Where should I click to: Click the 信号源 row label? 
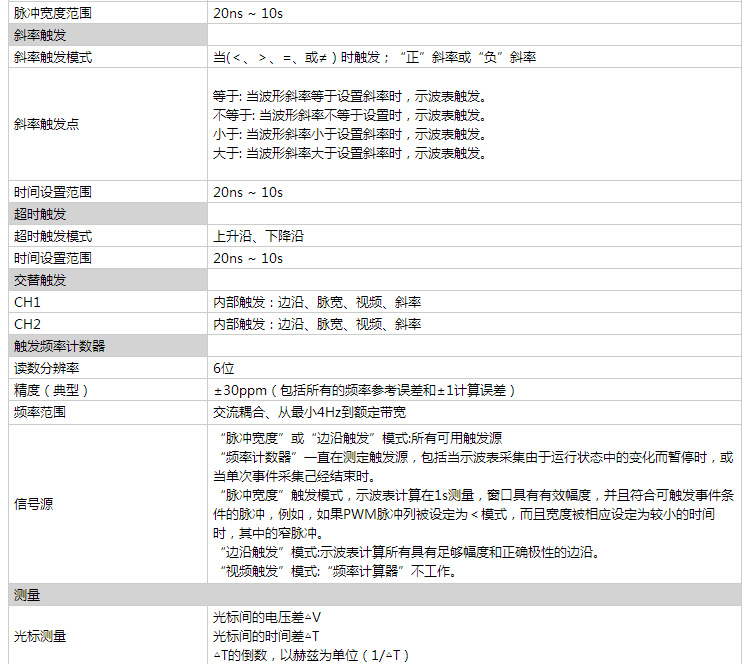(33, 504)
